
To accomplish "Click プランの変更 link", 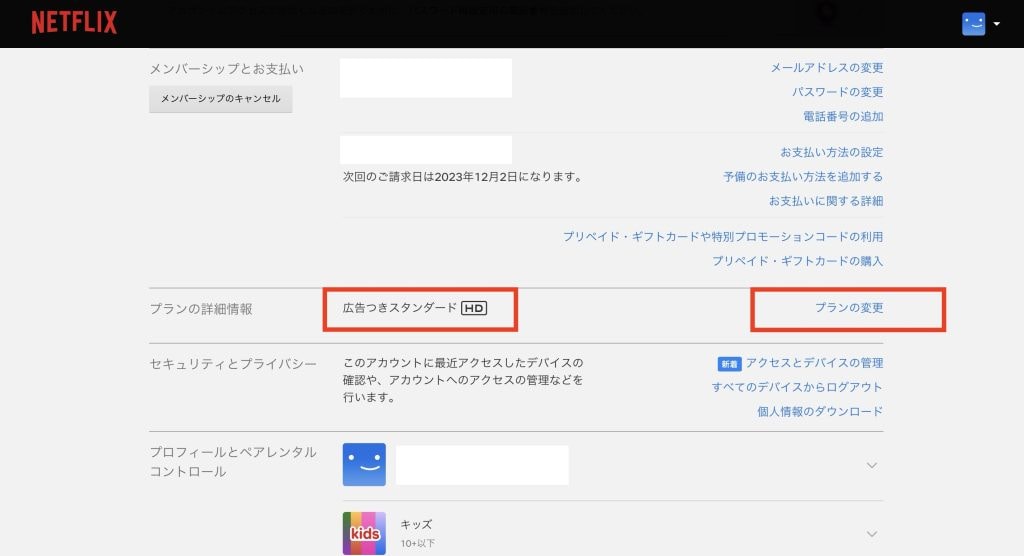I will 848,308.
